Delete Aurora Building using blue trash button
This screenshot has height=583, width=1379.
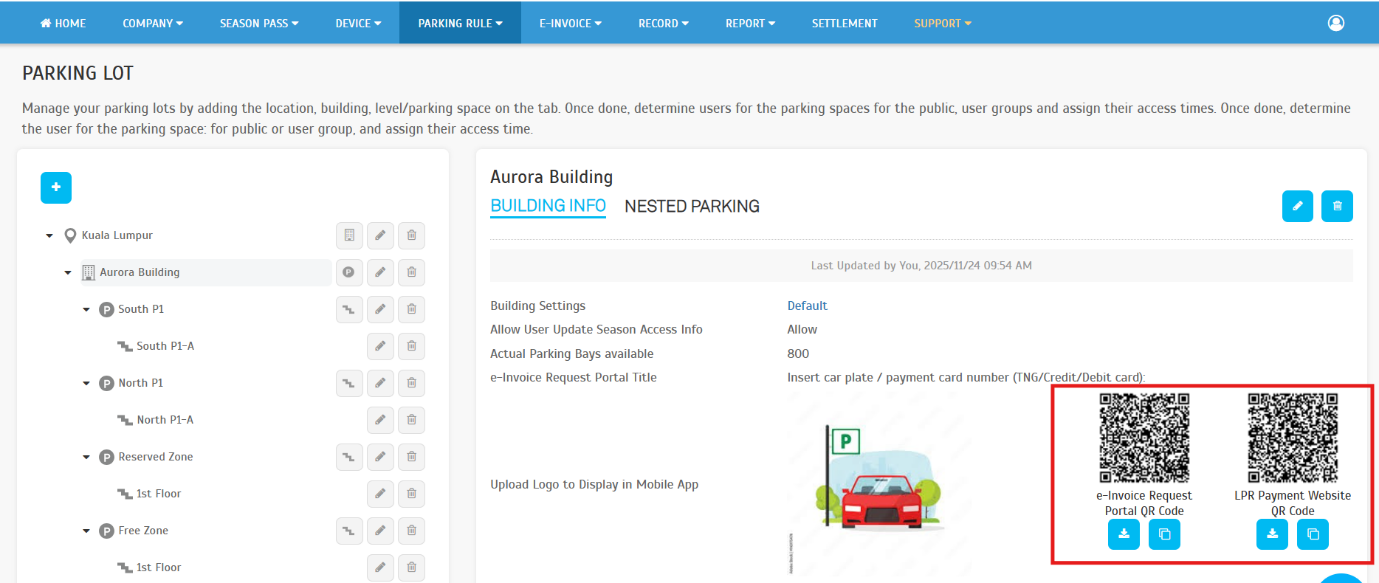tap(1337, 206)
